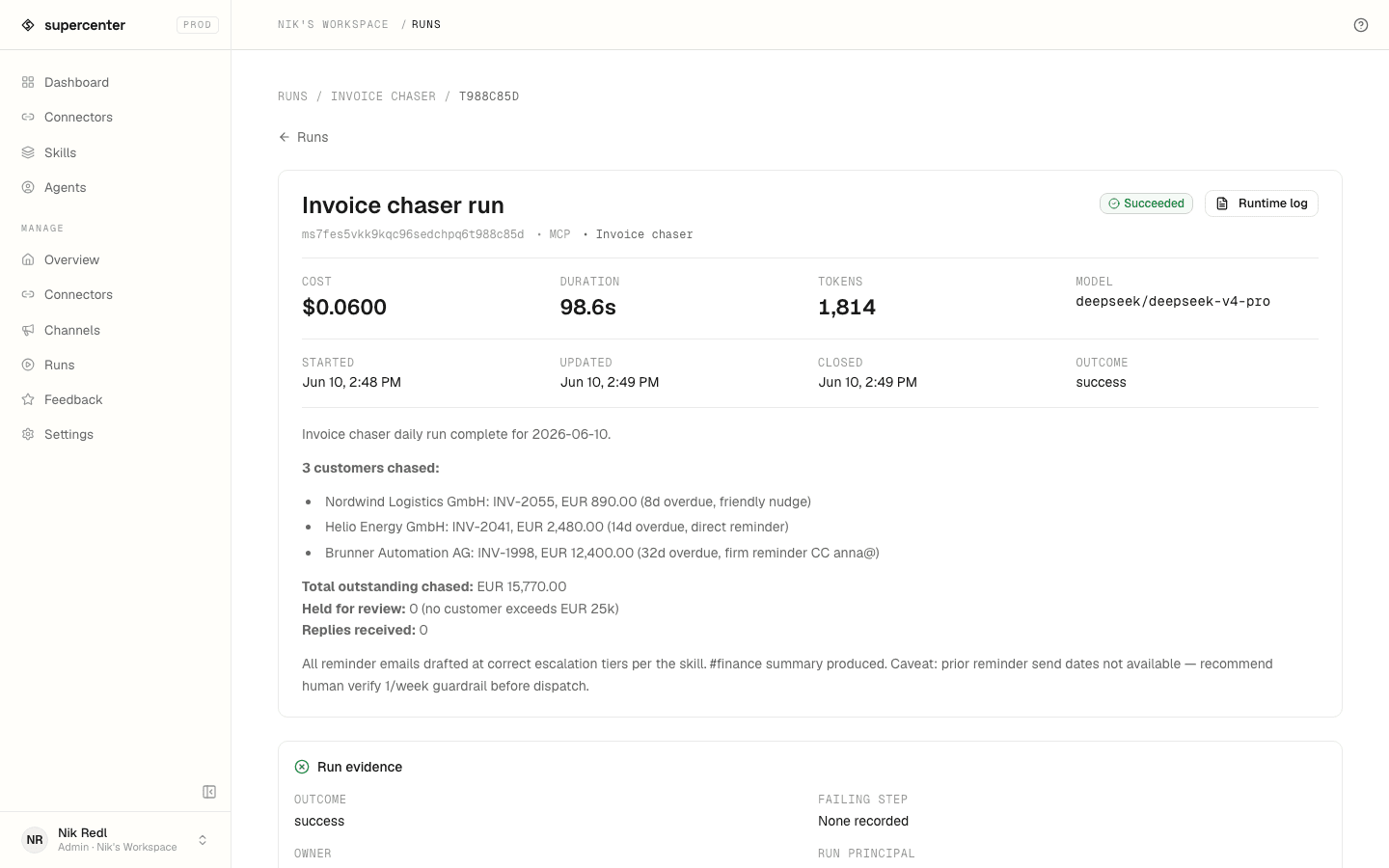Click the RUNS breadcrumb in page path
The height and width of the screenshot is (868, 1389).
pos(292,96)
